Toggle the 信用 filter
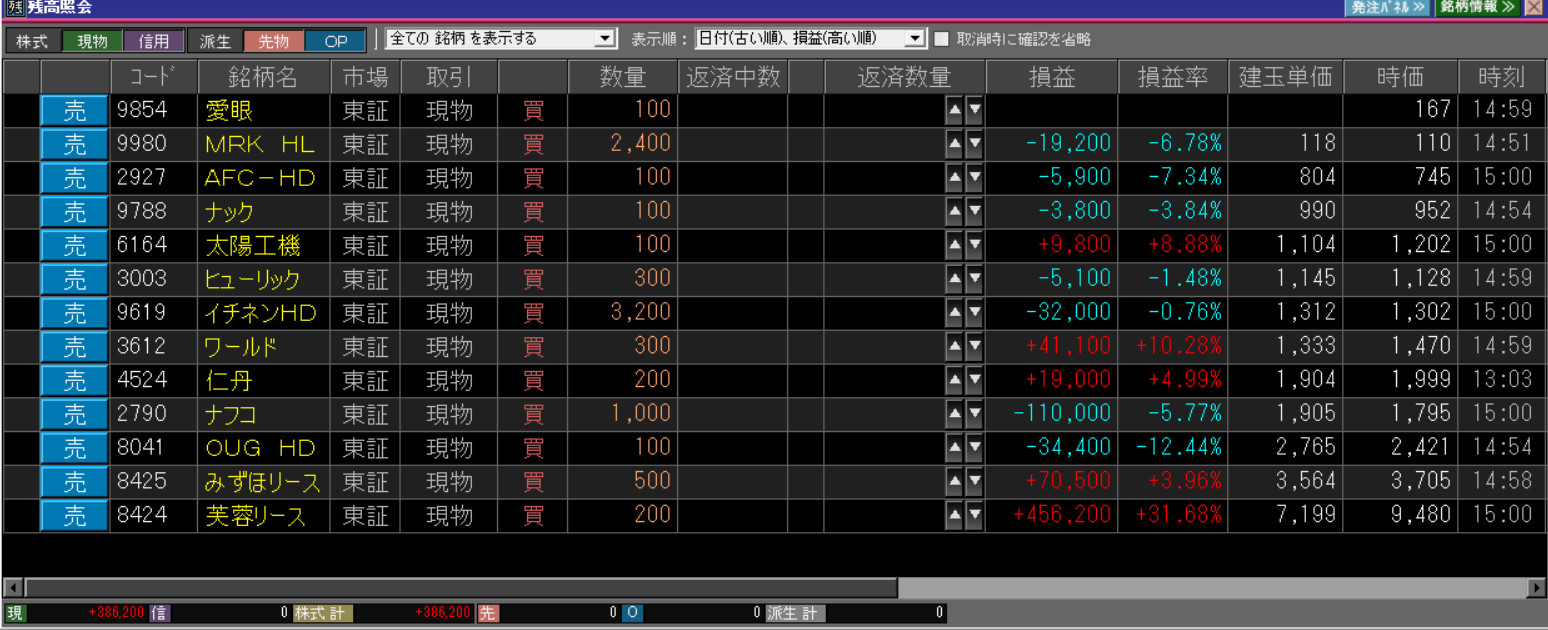 [154, 41]
